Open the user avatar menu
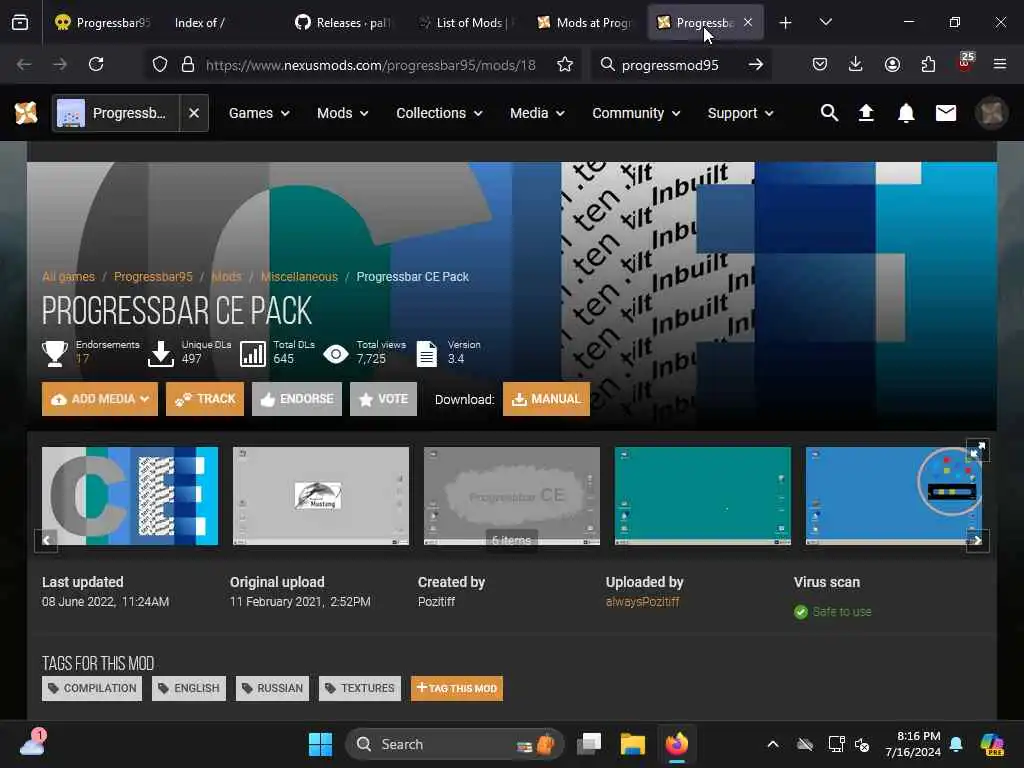This screenshot has height=768, width=1024. 991,113
